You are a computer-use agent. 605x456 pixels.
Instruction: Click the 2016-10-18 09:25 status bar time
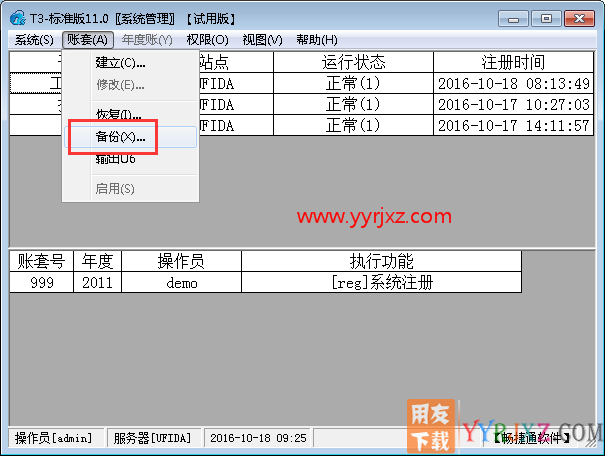coord(258,438)
